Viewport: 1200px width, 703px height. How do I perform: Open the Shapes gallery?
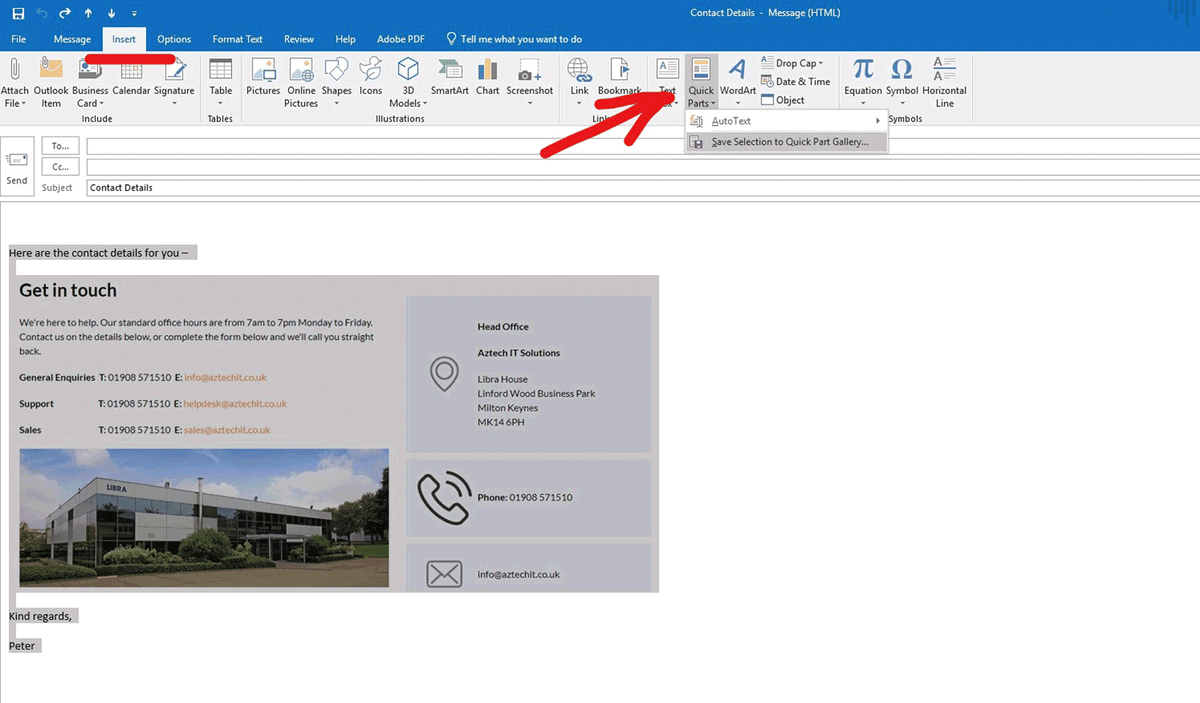tap(336, 82)
